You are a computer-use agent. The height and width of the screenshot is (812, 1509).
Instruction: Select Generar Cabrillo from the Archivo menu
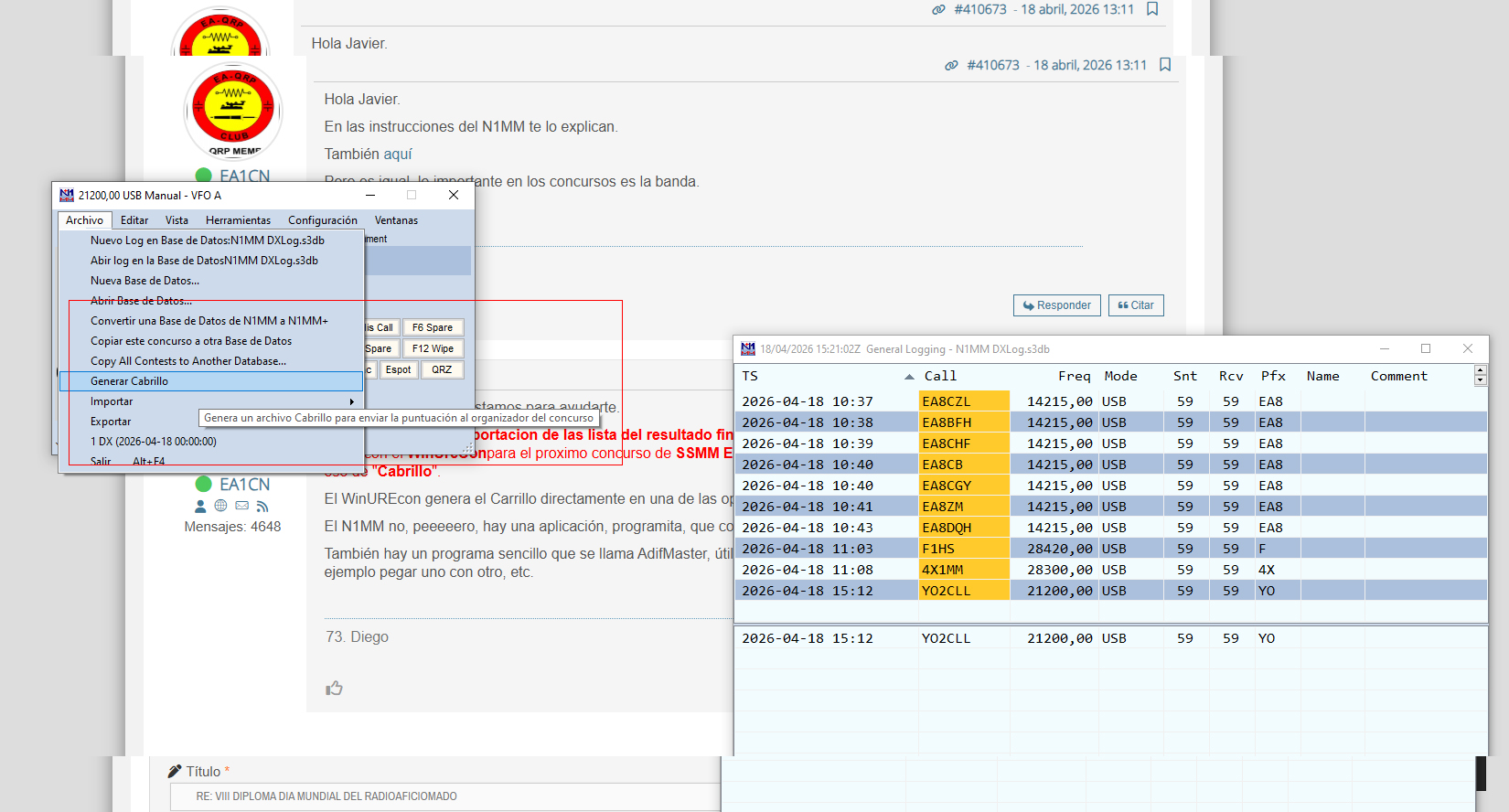[129, 381]
